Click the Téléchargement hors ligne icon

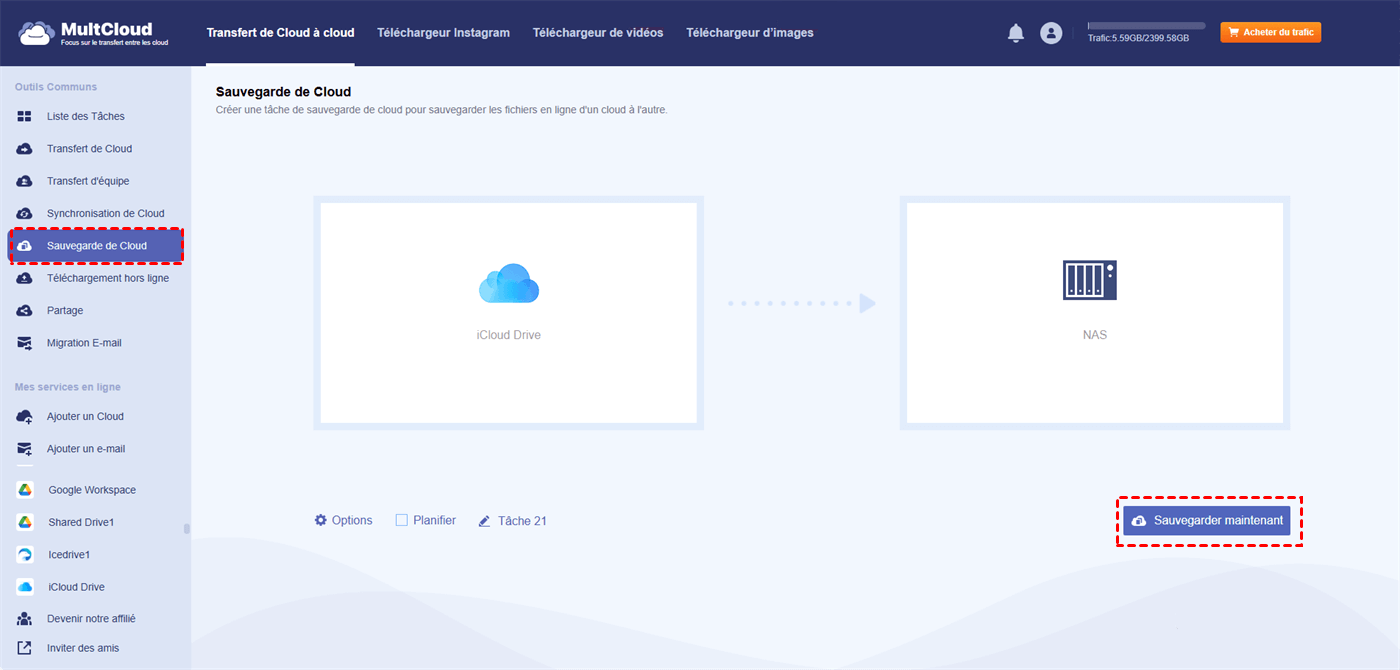coord(25,278)
